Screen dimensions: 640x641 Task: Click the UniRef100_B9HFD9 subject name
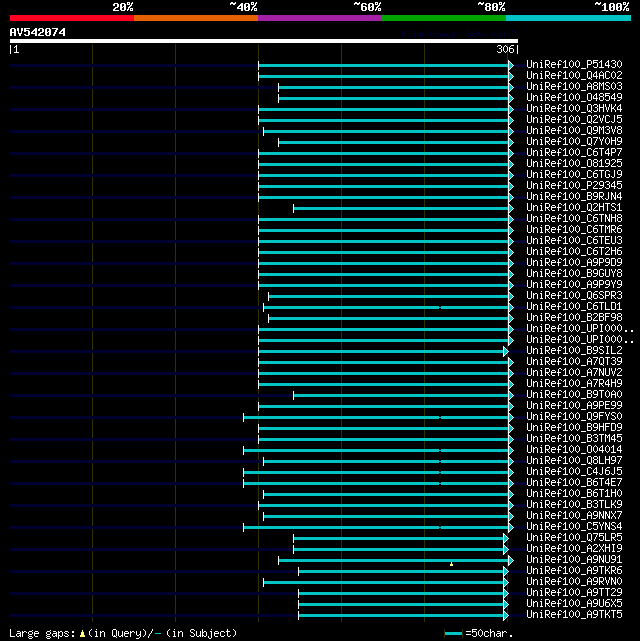(574, 428)
